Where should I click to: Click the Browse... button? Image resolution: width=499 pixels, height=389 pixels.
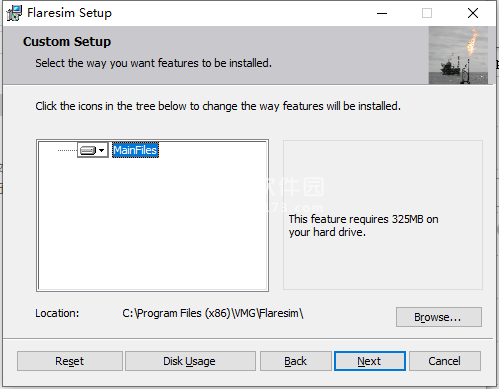(x=439, y=317)
